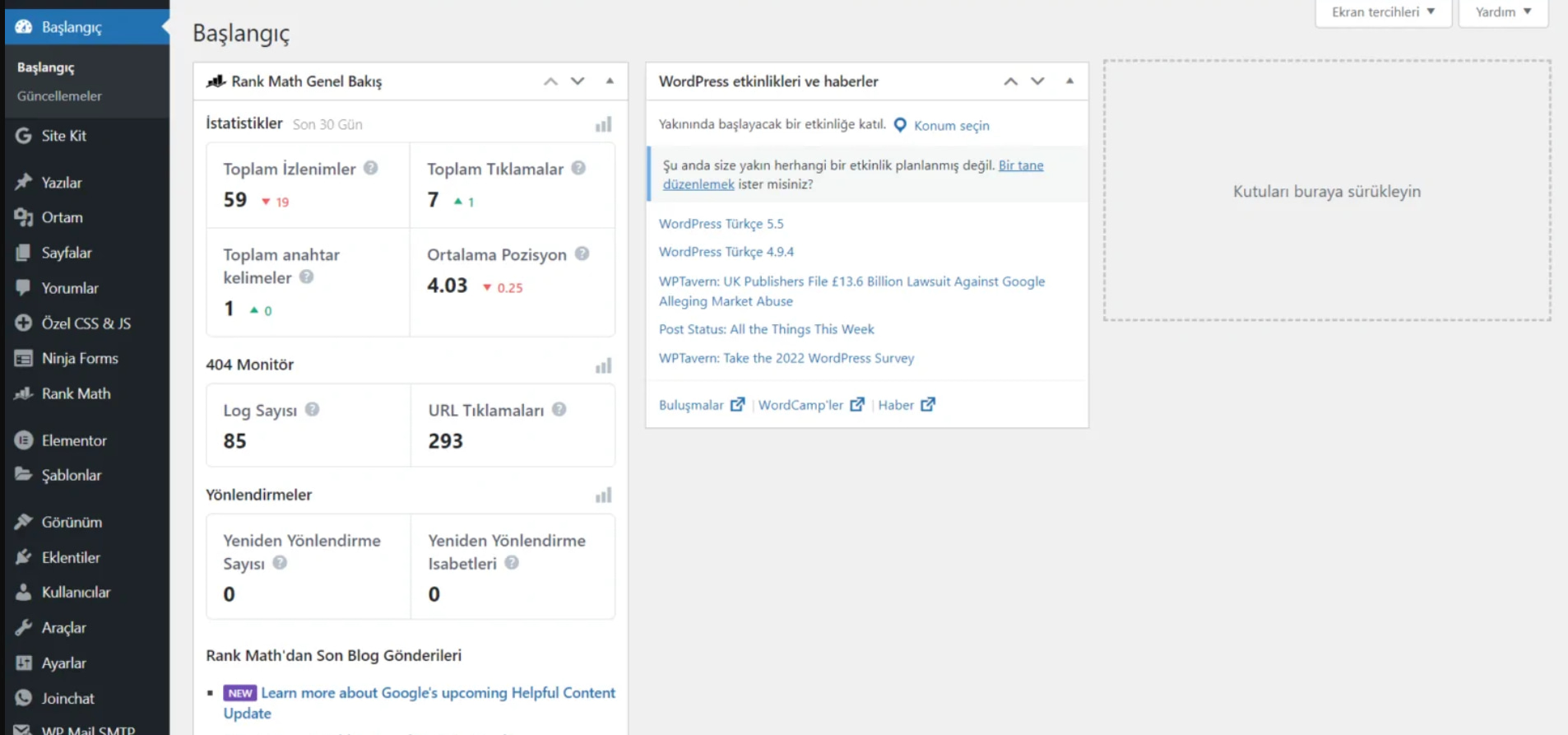The height and width of the screenshot is (735, 1568).
Task: Click the Eklentiler plug icon
Action: [x=24, y=557]
